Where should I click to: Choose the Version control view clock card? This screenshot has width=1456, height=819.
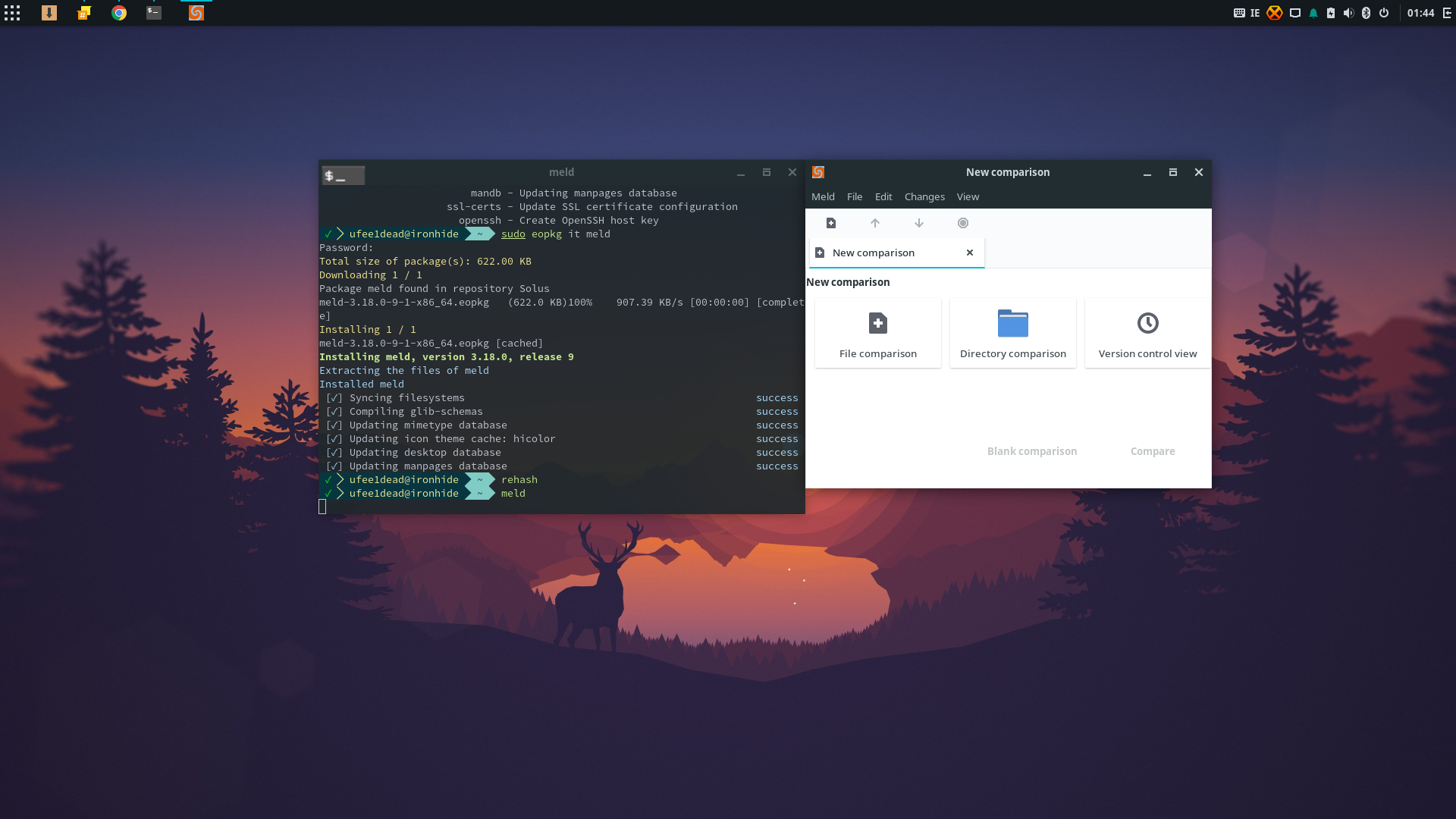point(1148,333)
